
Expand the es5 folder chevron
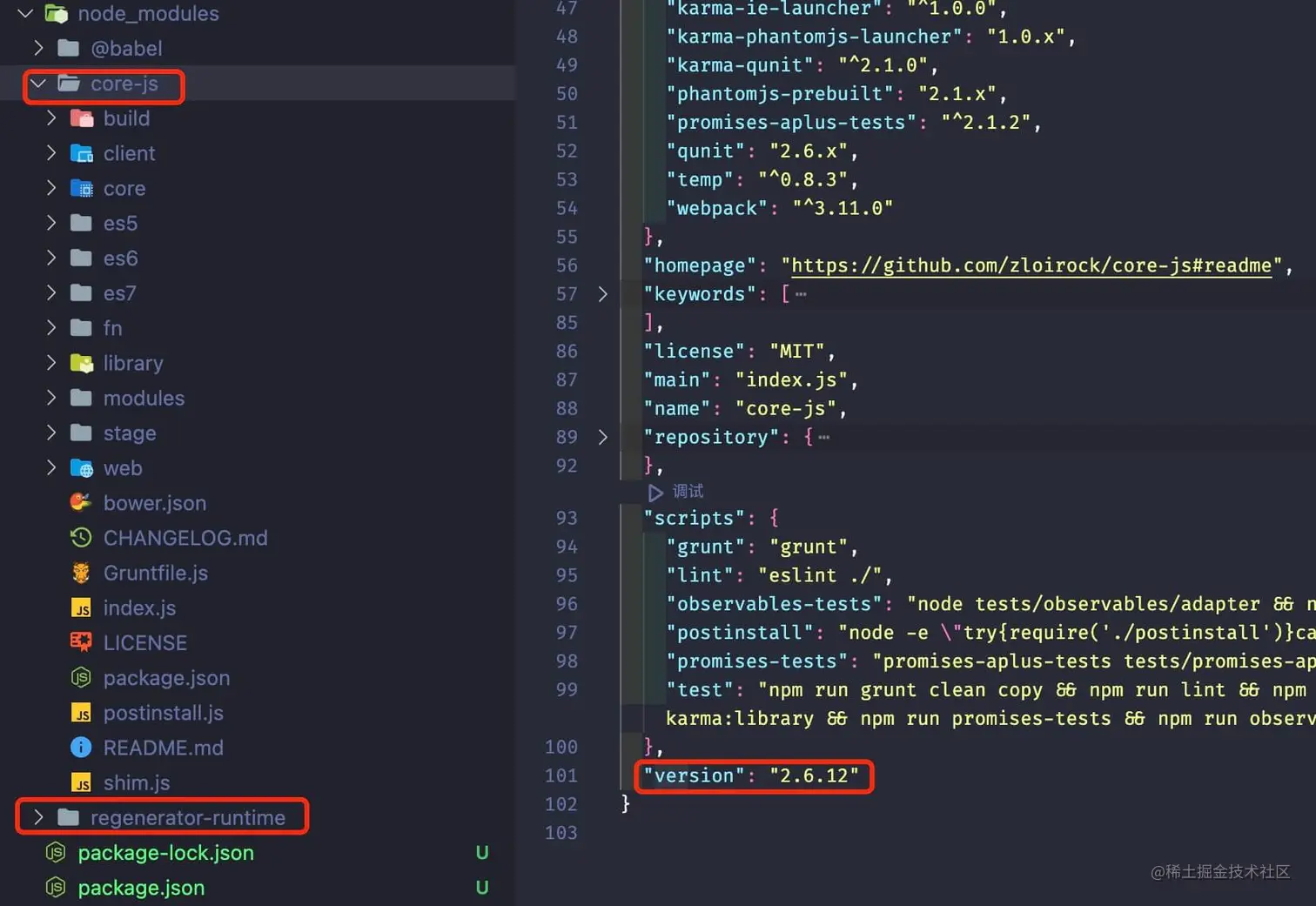(x=51, y=223)
